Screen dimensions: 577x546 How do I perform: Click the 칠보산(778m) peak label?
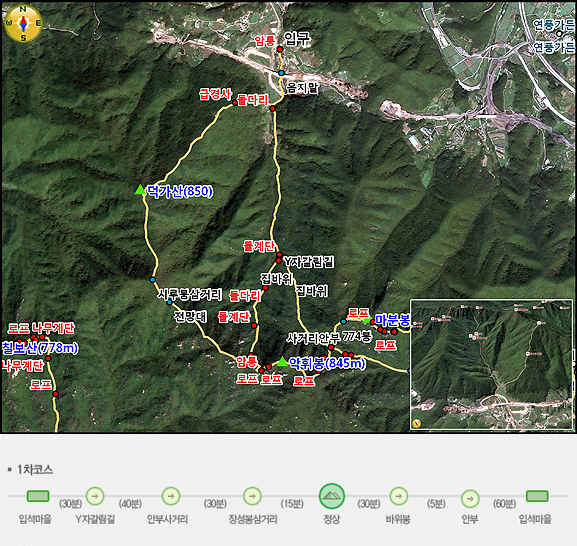(40, 348)
